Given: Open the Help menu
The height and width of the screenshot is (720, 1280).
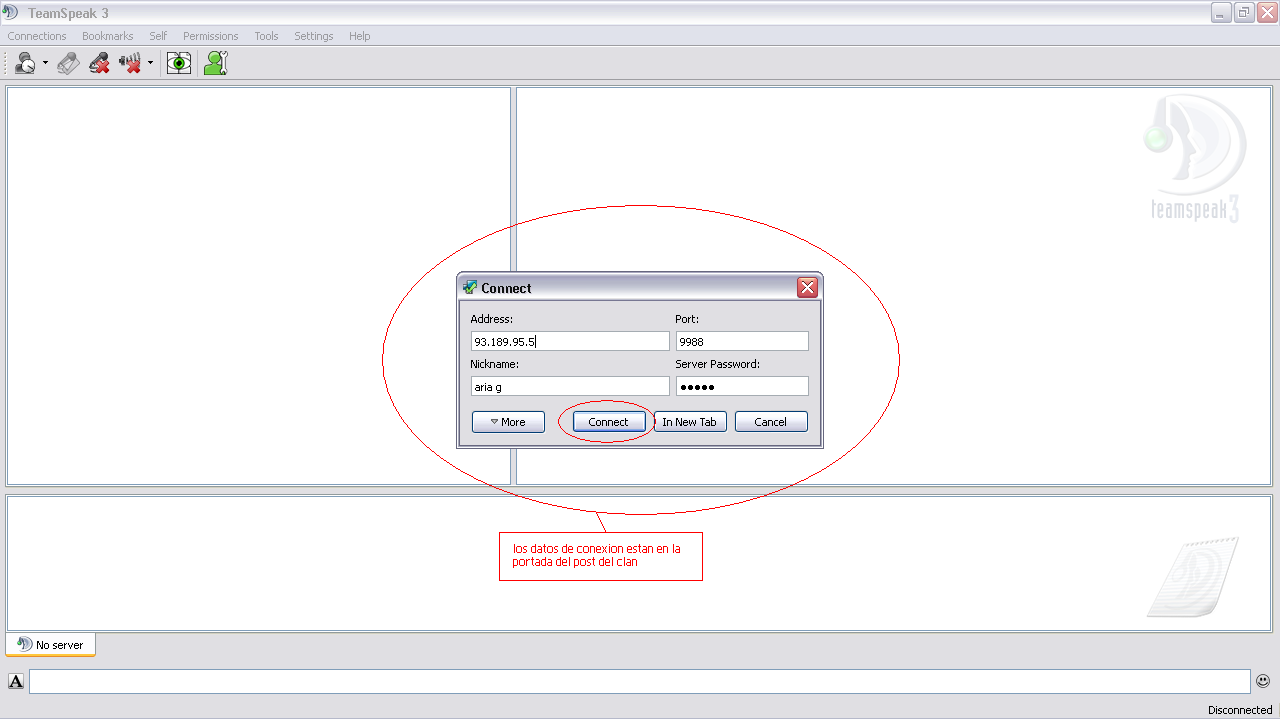Looking at the screenshot, I should pos(360,36).
